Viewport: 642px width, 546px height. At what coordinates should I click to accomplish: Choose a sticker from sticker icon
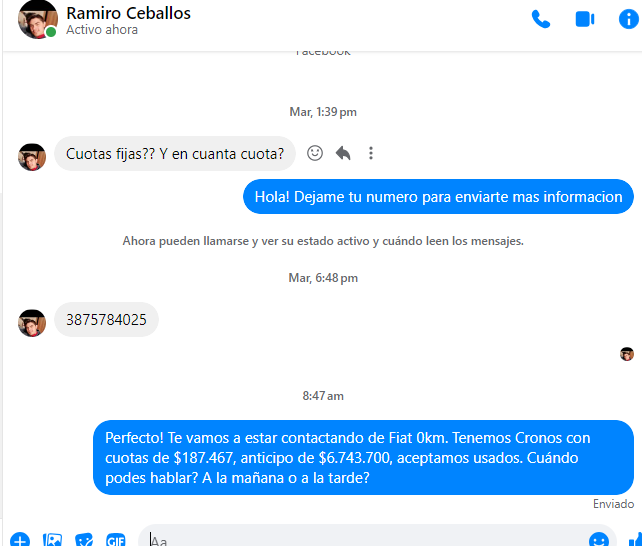pyautogui.click(x=84, y=540)
